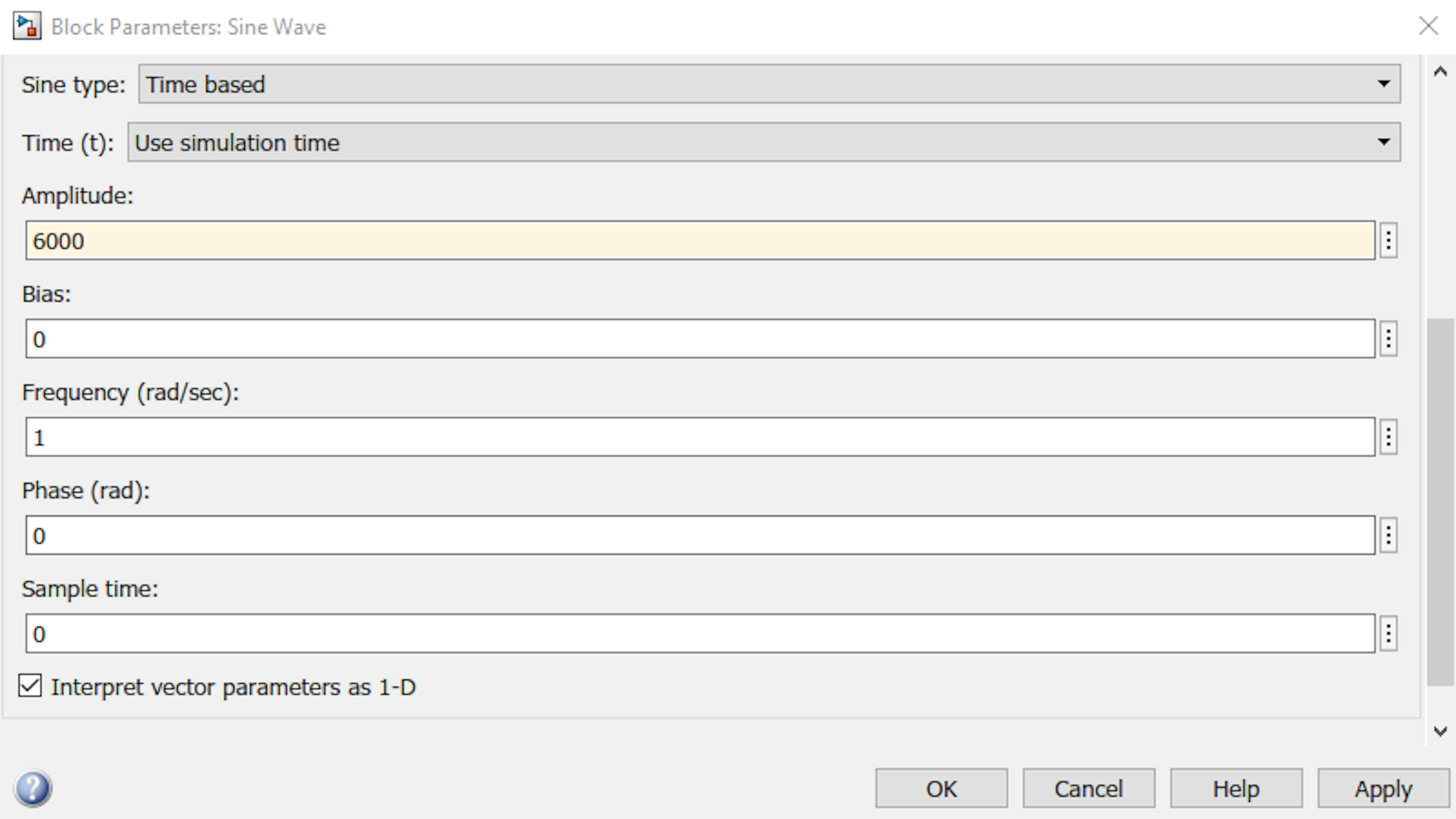Close the Block Parameters dialog
1456x819 pixels.
click(x=1428, y=26)
